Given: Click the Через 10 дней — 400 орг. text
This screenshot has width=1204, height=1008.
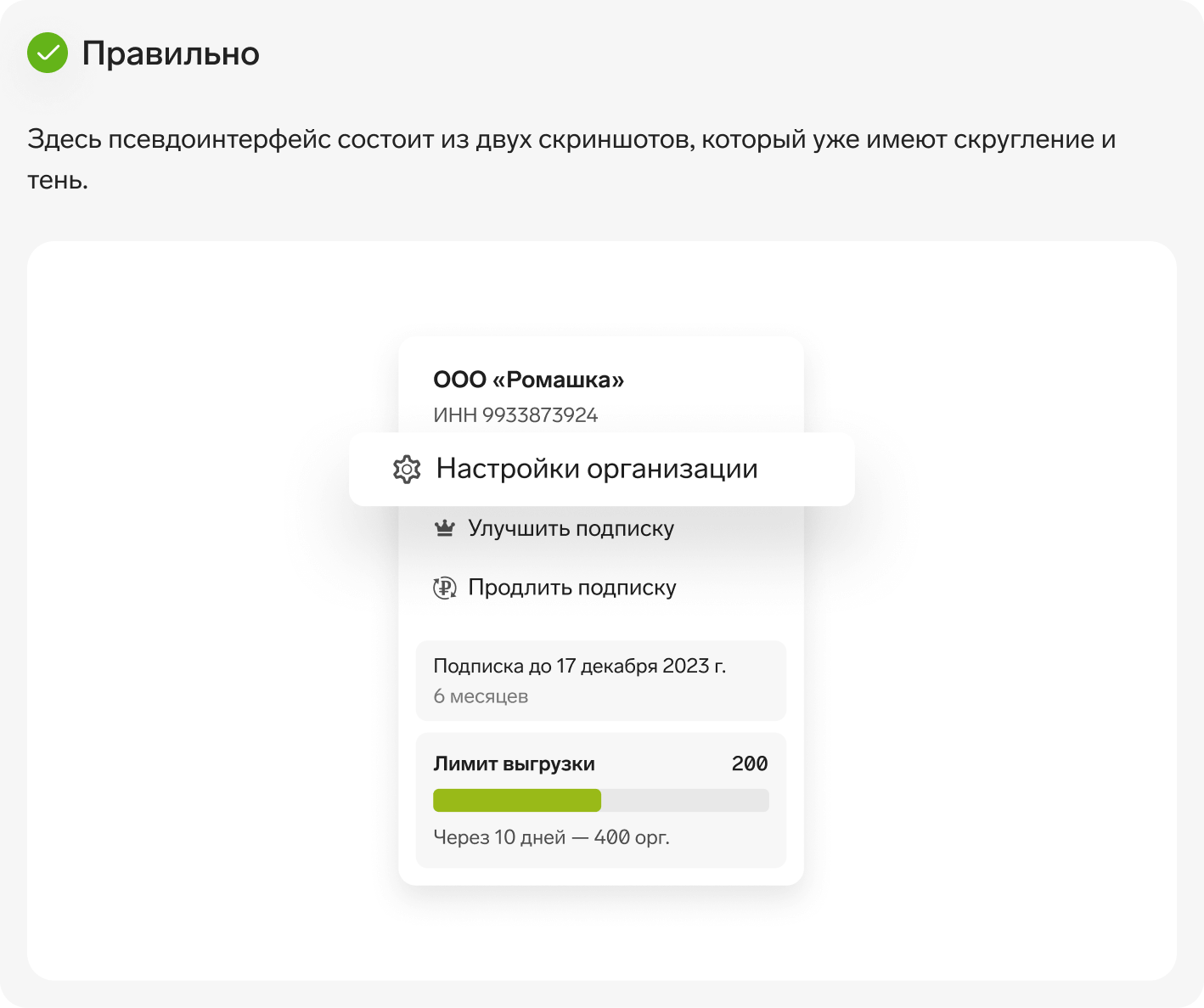Looking at the screenshot, I should click(x=551, y=837).
